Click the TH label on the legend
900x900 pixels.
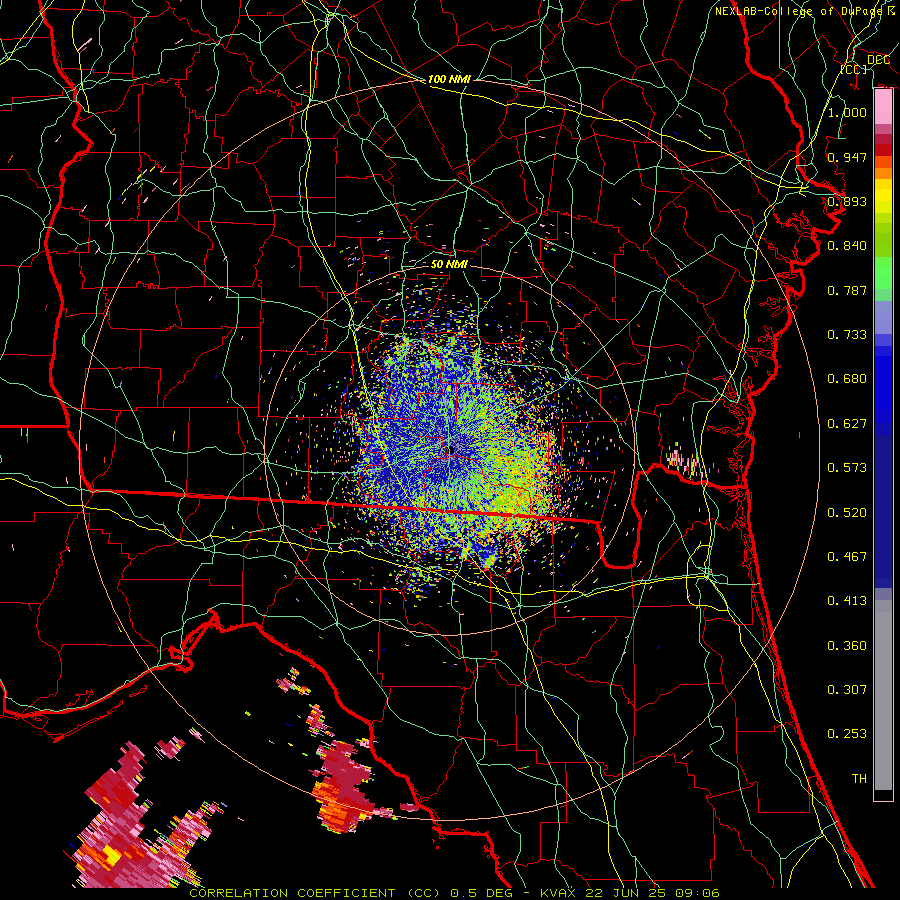(859, 779)
